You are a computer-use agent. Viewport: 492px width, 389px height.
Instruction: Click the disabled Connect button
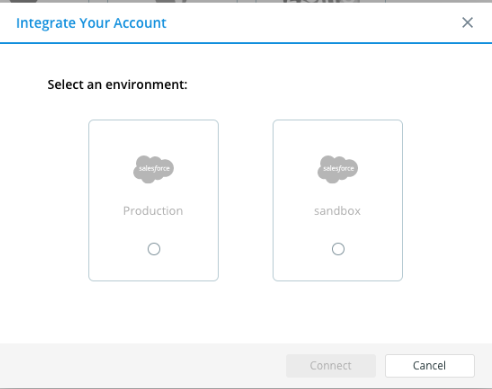coord(331,366)
